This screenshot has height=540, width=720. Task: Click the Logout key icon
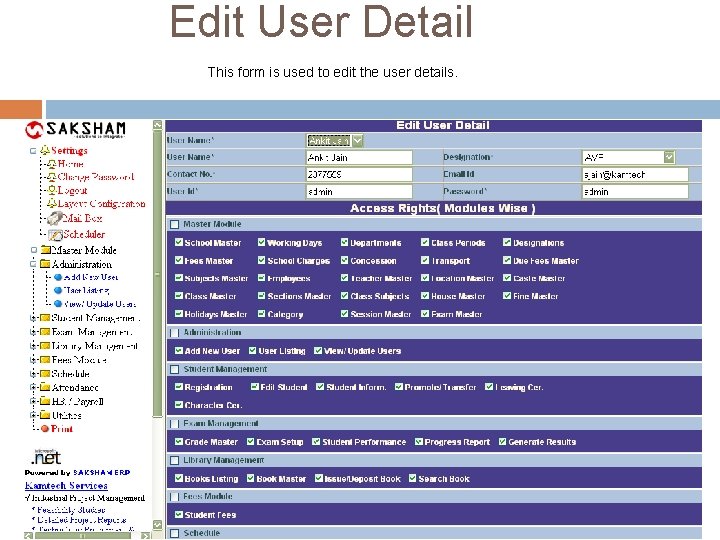pyautogui.click(x=52, y=190)
